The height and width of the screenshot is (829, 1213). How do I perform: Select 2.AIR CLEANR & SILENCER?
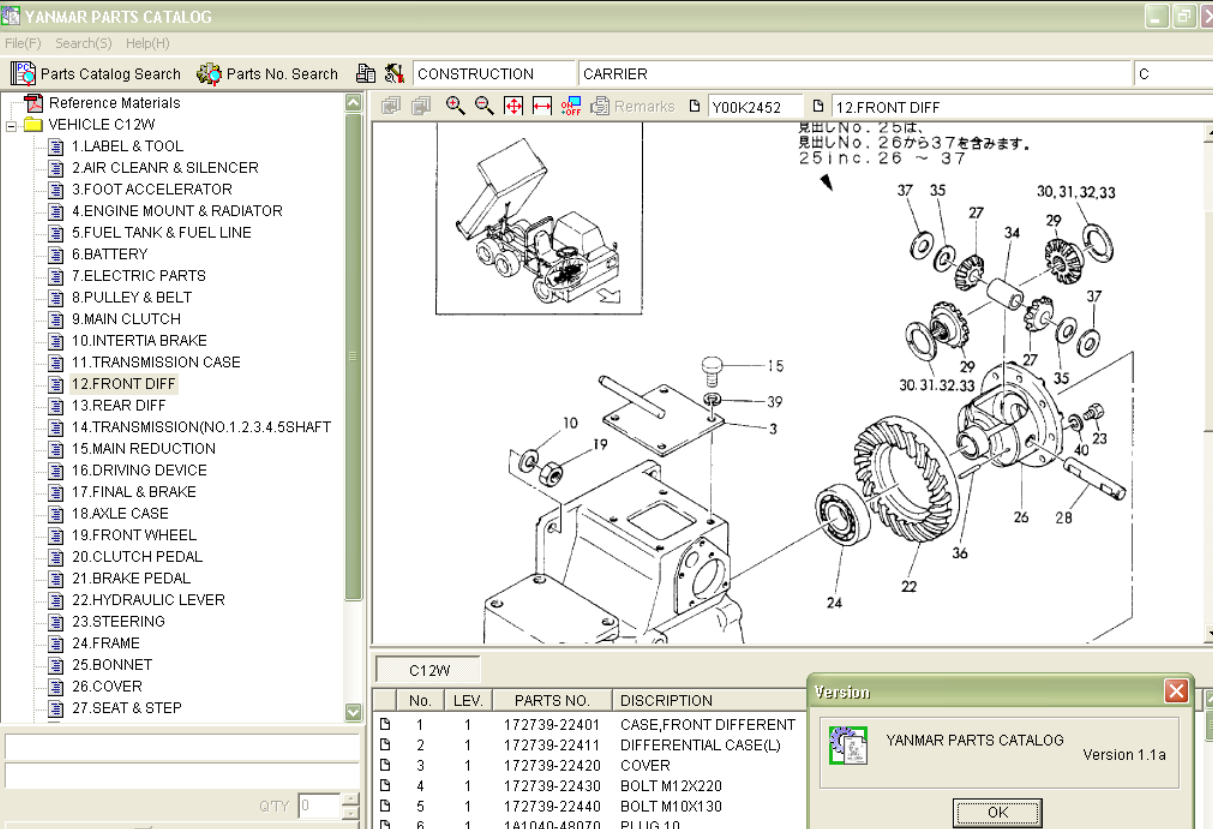(165, 168)
